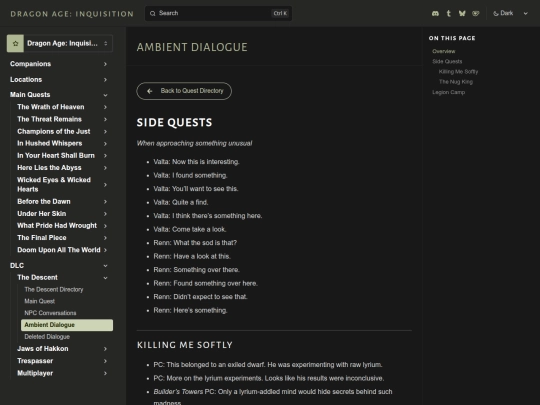The width and height of the screenshot is (540, 405).
Task: Collapse the DLC section chevron
Action: [x=105, y=266]
